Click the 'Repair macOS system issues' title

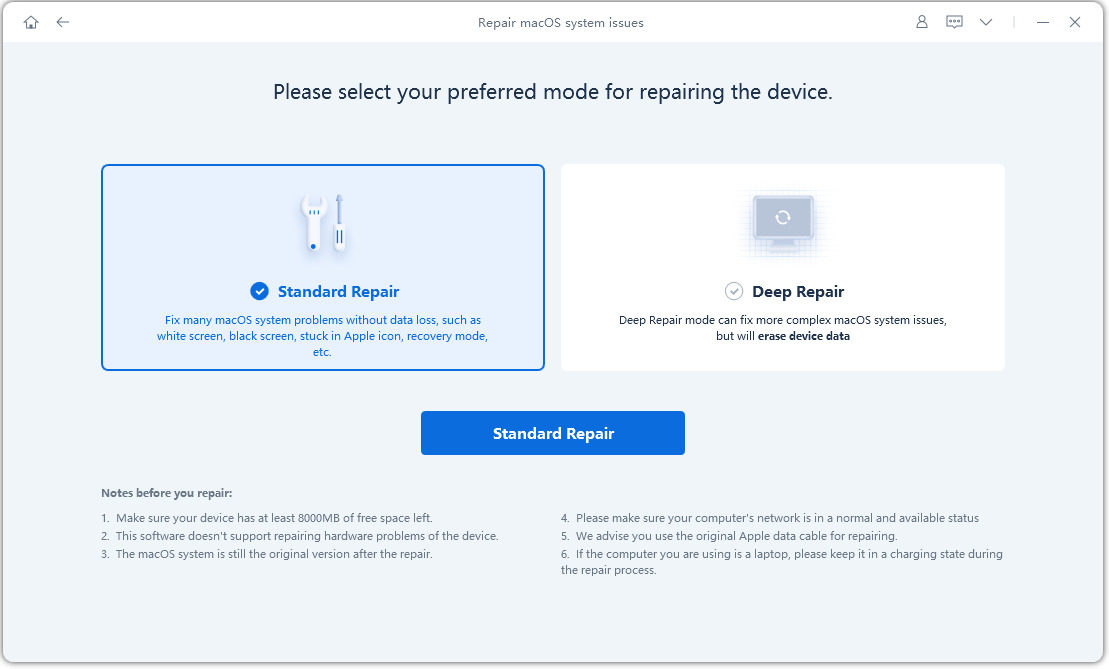tap(561, 23)
